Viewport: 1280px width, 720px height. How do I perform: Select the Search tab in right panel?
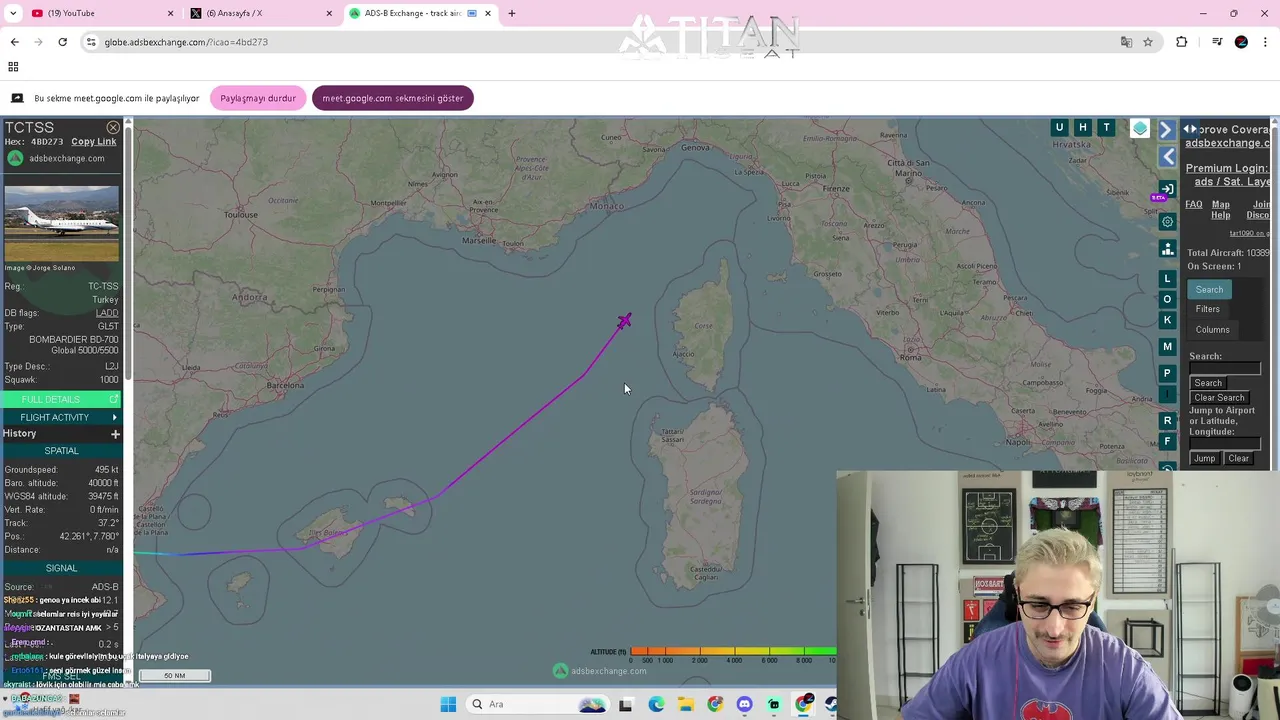point(1209,290)
